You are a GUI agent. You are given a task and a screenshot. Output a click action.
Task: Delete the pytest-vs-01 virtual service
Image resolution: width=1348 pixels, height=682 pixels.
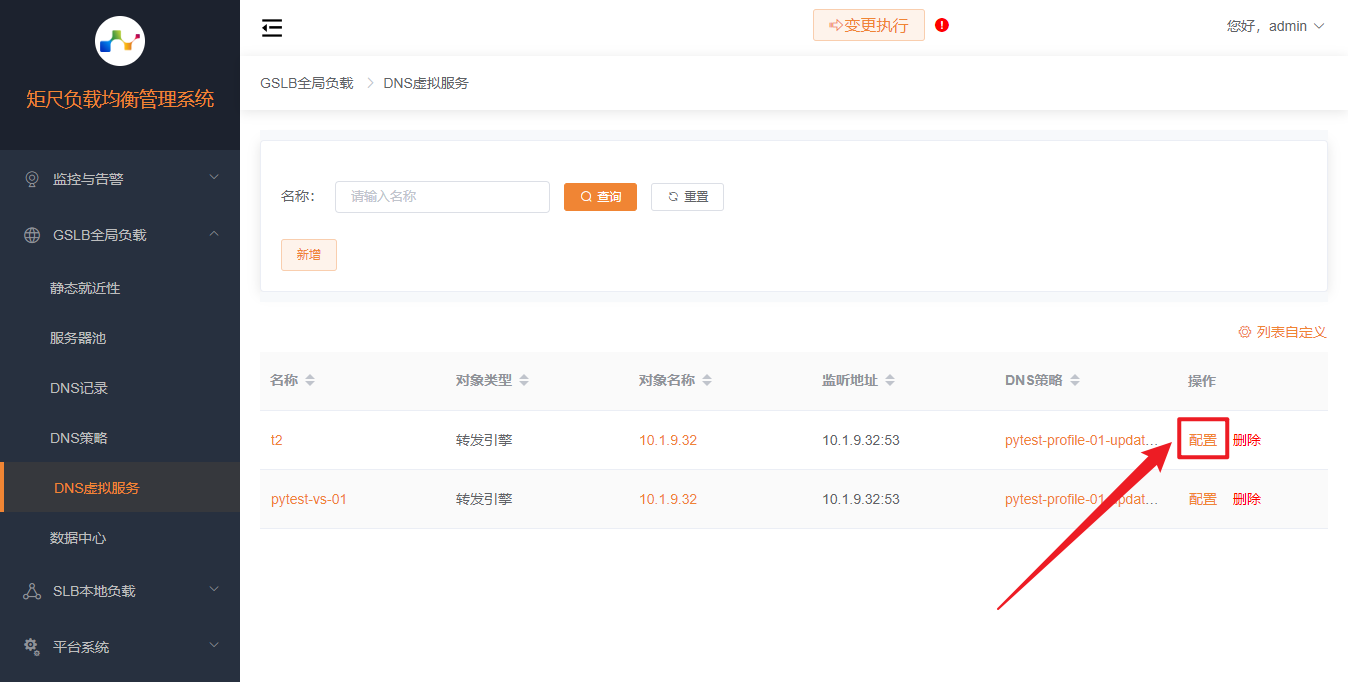(x=1247, y=499)
